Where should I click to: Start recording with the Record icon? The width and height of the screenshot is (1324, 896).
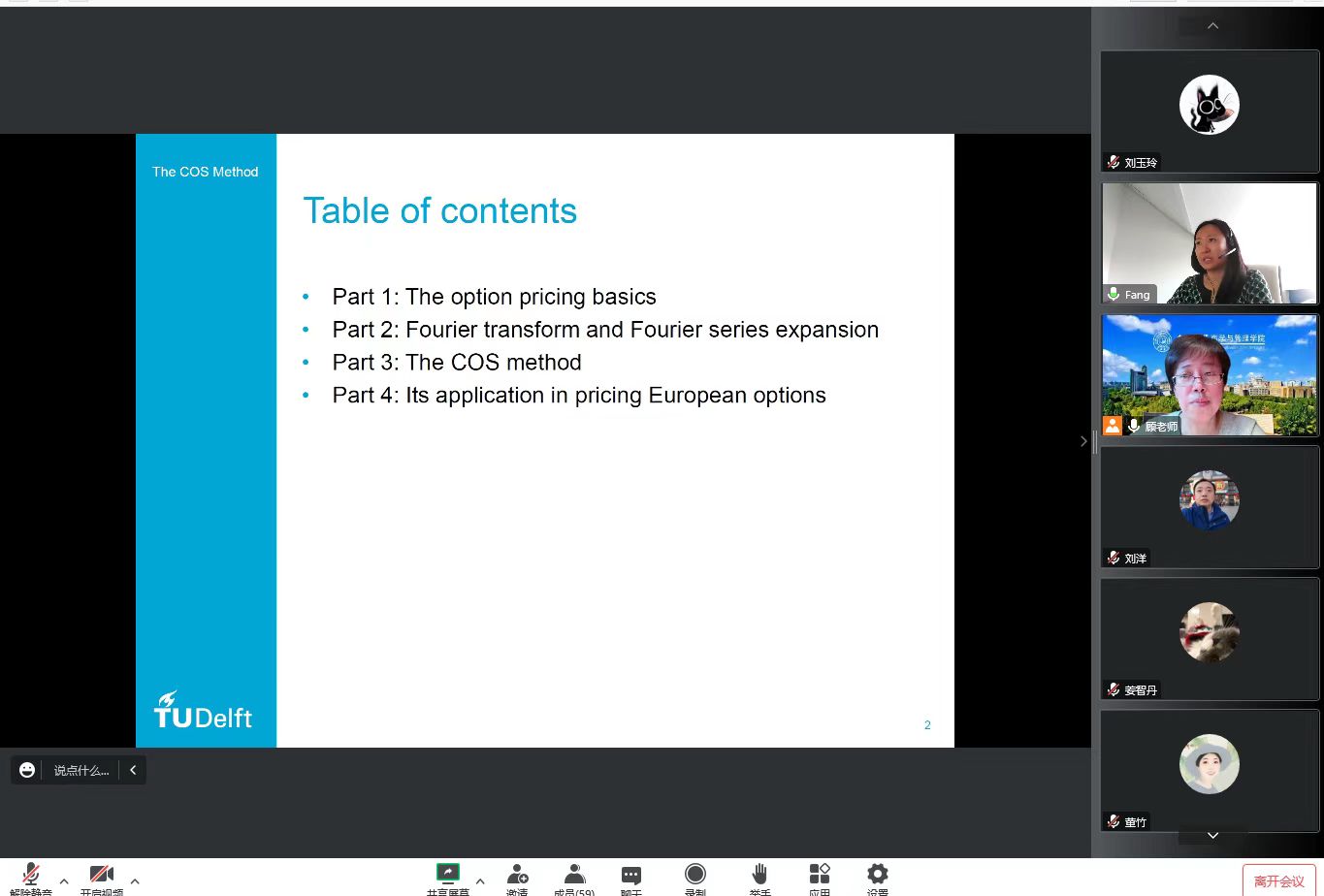pos(694,876)
